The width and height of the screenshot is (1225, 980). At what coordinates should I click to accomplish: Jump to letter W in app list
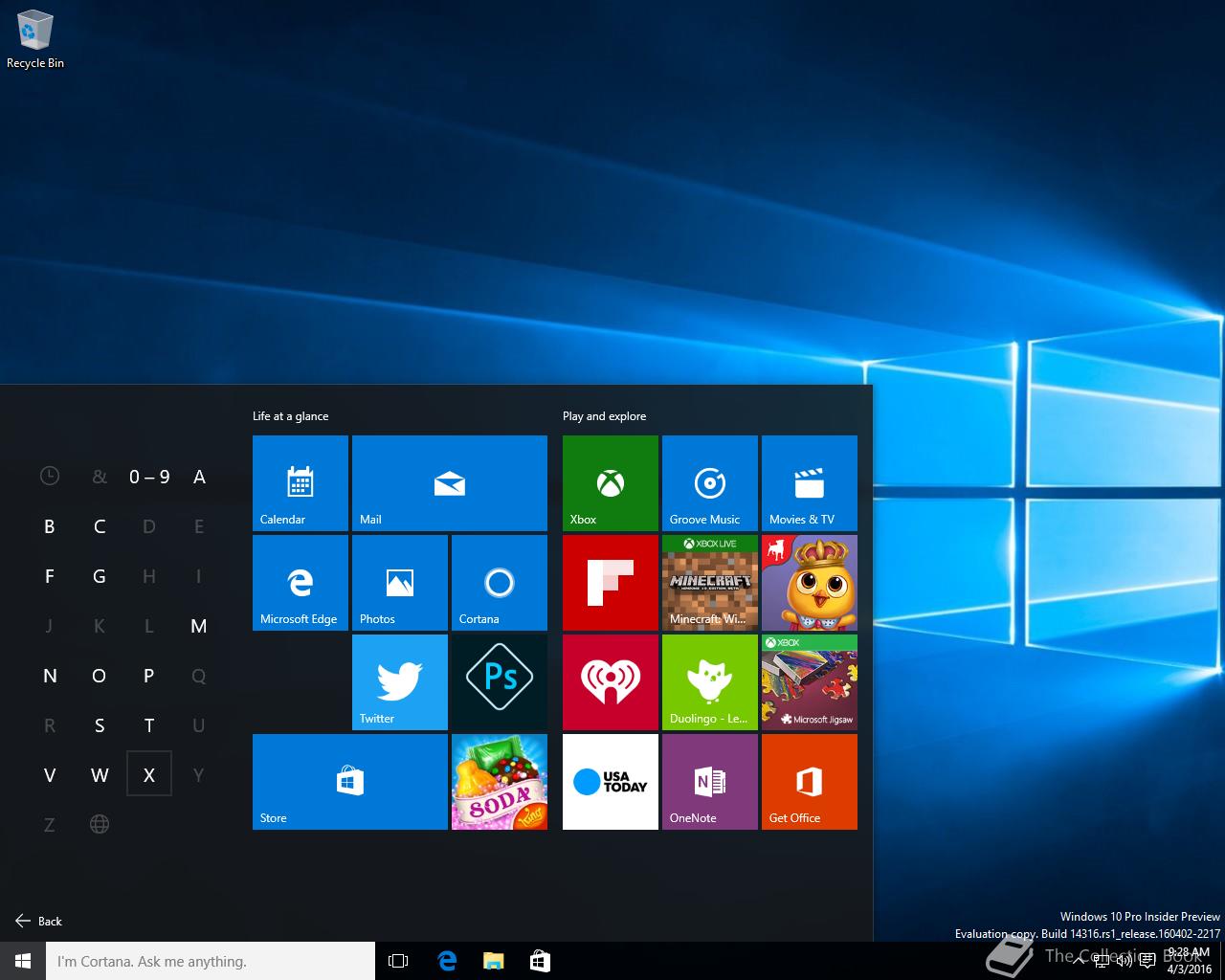pos(100,774)
